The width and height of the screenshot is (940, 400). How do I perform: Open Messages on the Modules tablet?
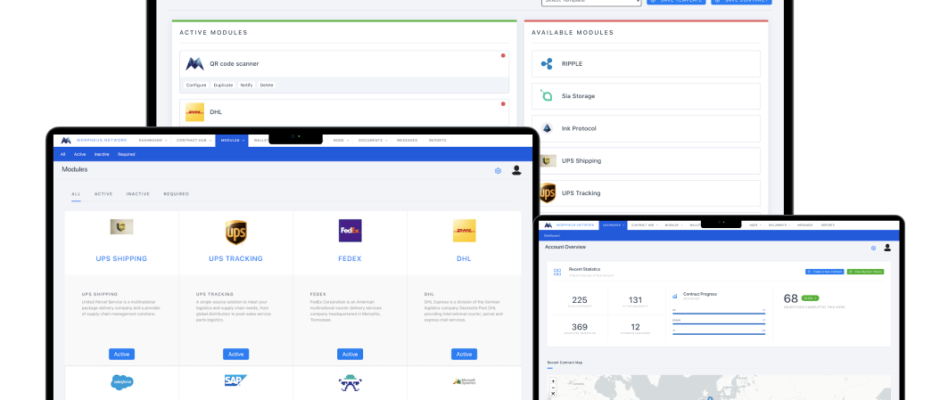[x=407, y=140]
